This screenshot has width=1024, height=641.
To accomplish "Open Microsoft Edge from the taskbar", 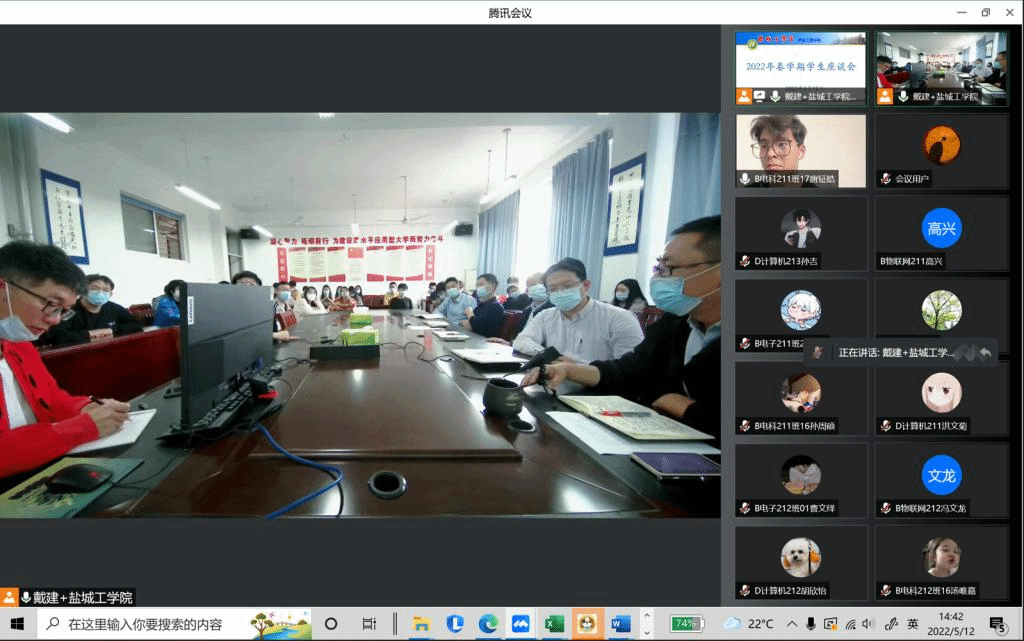I will [487, 624].
